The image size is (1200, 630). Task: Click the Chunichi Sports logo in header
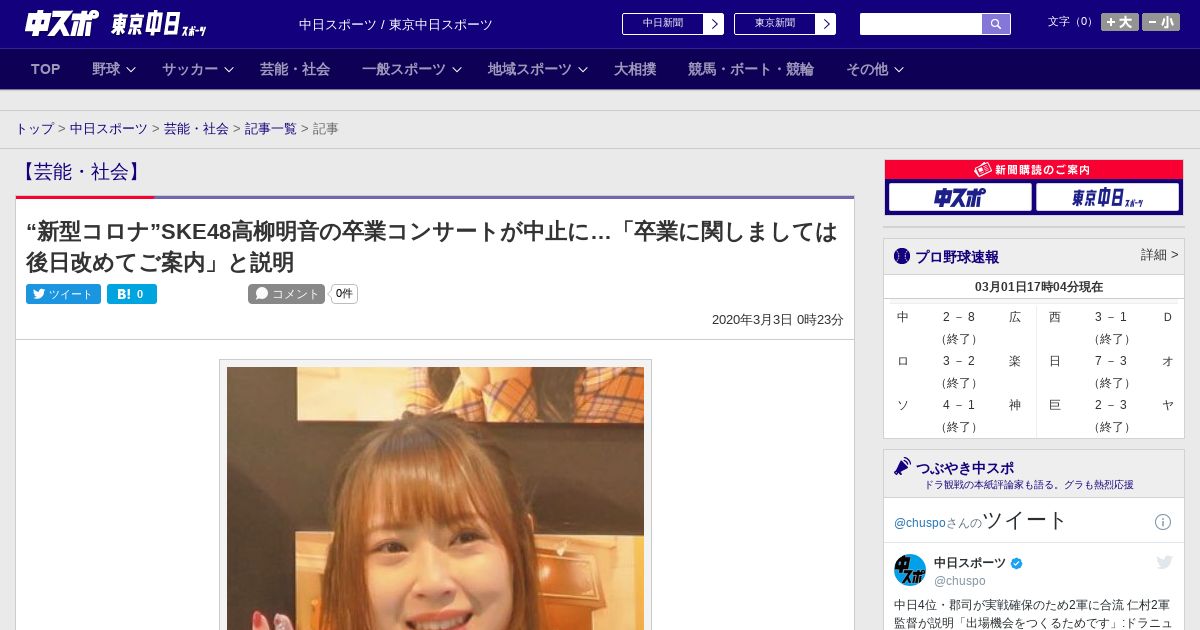pos(62,23)
